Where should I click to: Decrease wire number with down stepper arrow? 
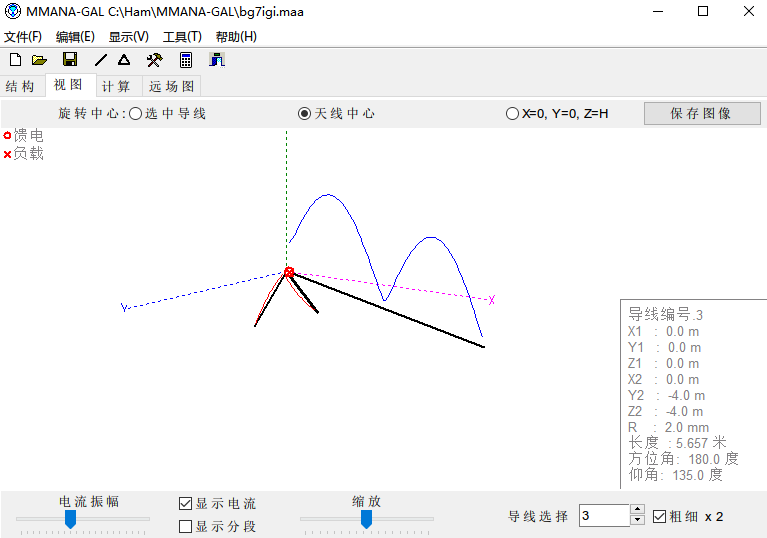[637, 520]
